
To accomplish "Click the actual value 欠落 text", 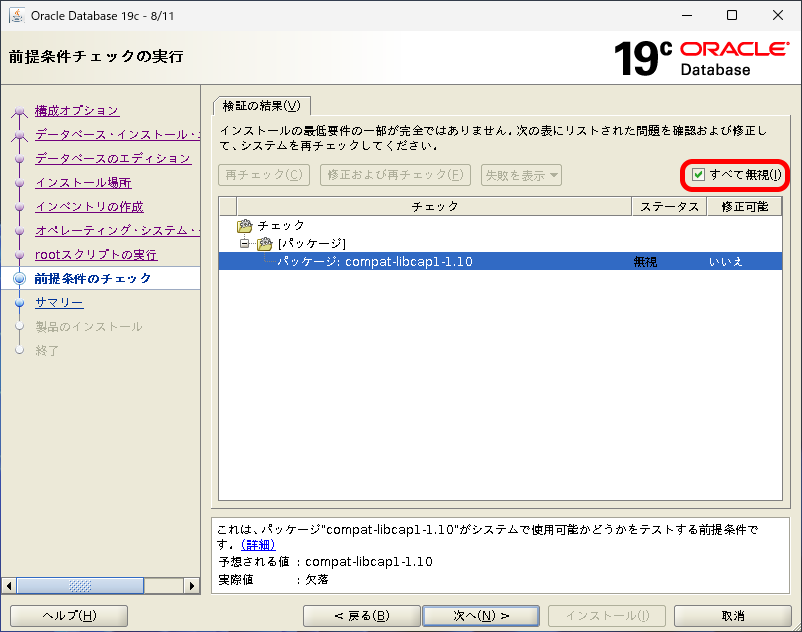I will [x=317, y=579].
